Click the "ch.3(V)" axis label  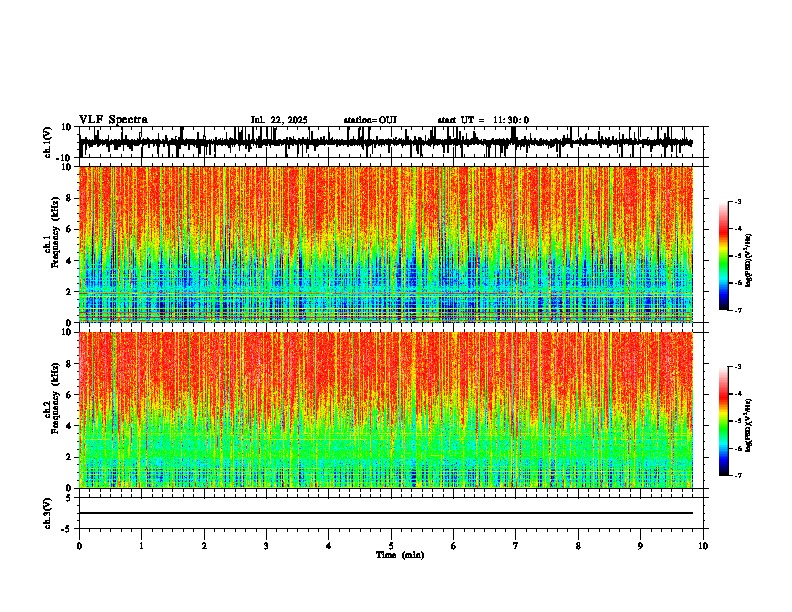tap(48, 513)
